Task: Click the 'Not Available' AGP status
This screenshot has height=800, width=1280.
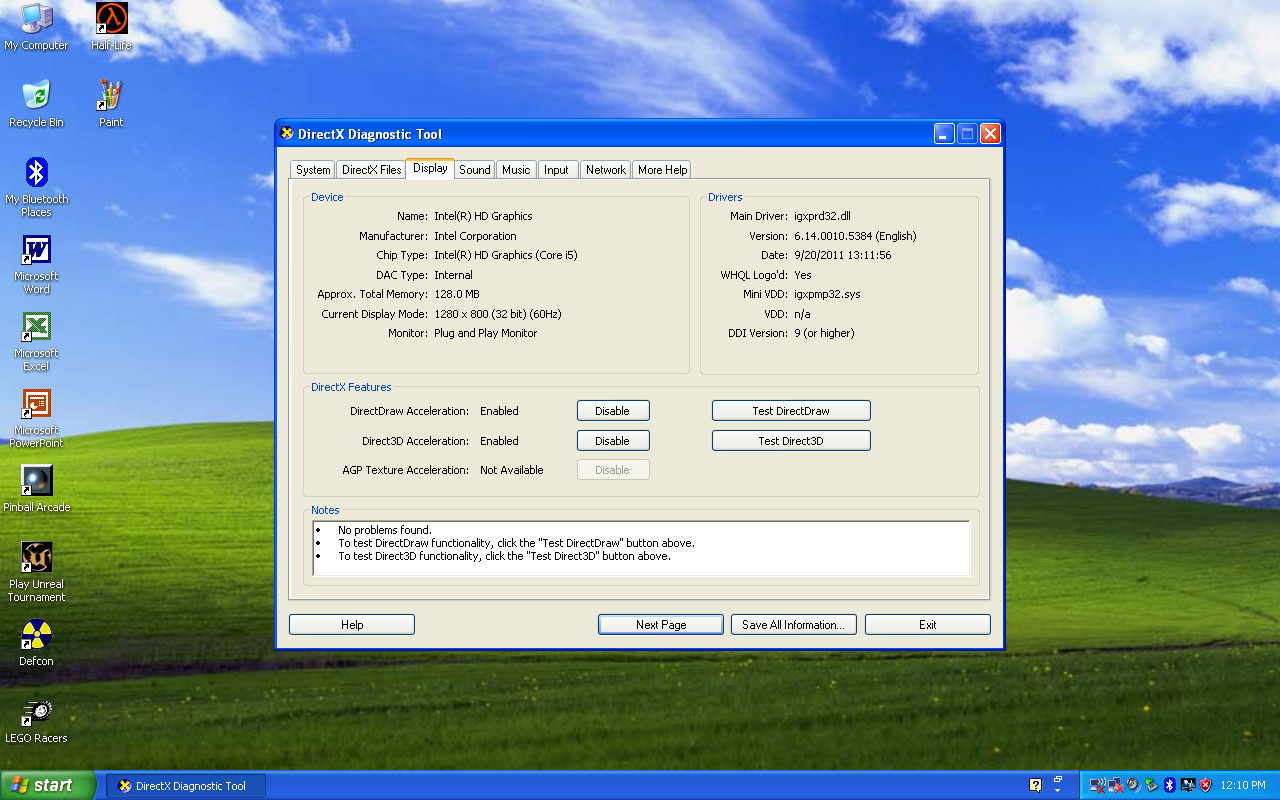Action: click(x=512, y=470)
